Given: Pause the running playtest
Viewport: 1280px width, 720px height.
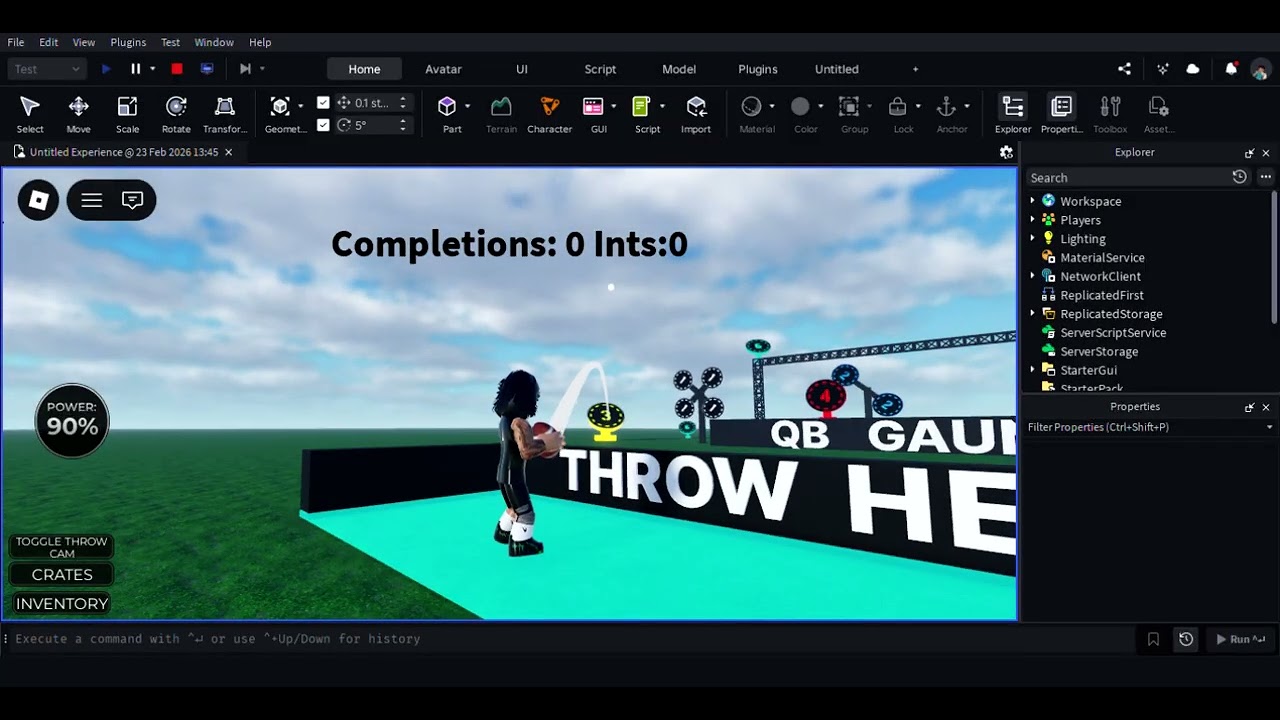Looking at the screenshot, I should pos(136,69).
